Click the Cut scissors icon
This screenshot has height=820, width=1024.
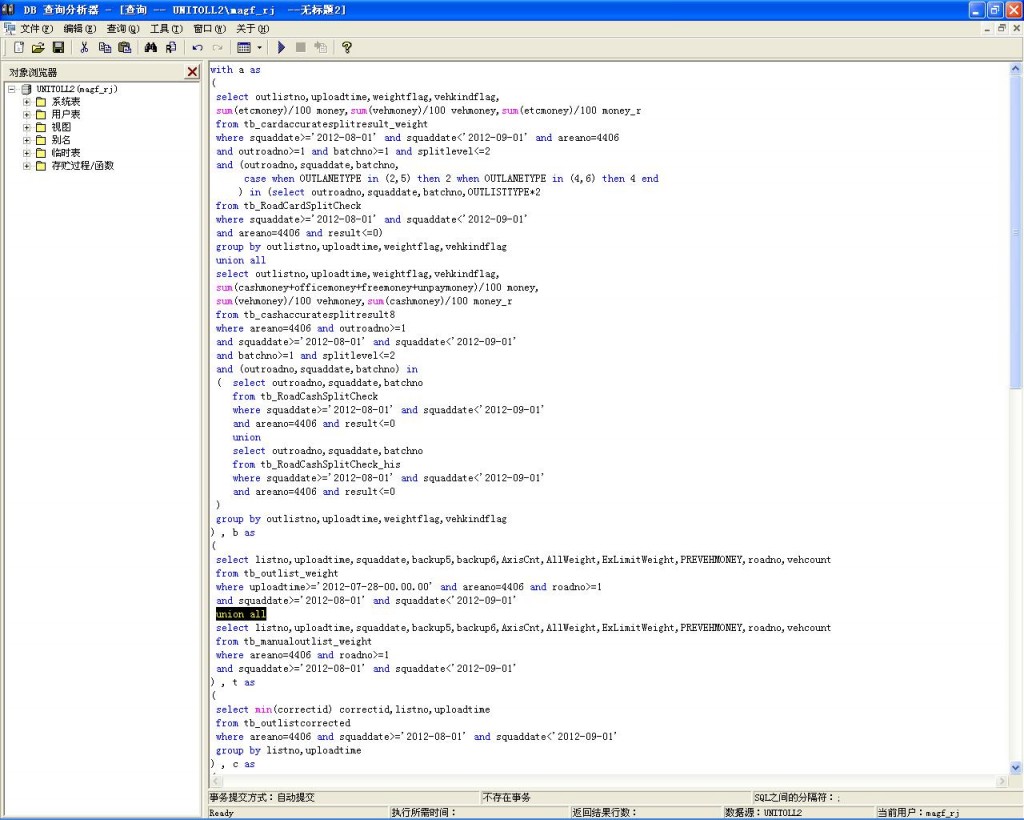click(x=84, y=47)
